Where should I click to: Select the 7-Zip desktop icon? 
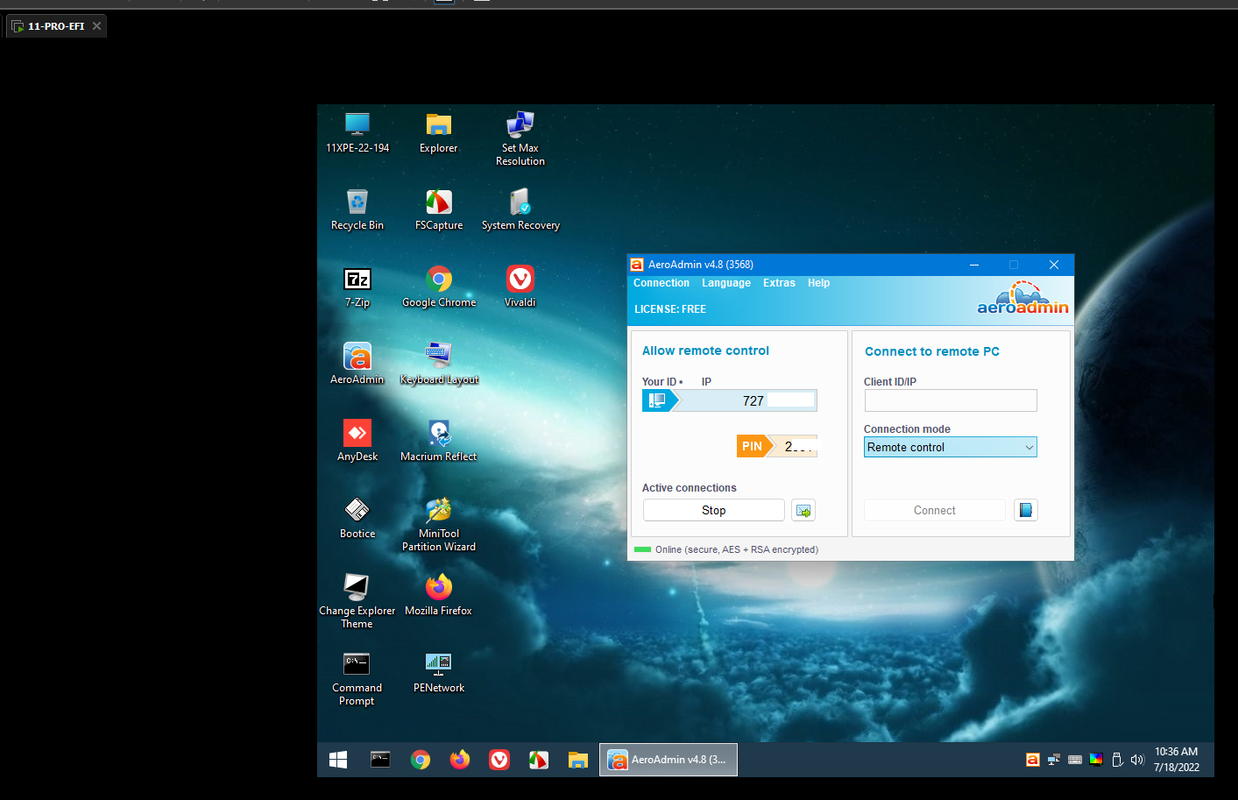point(357,287)
